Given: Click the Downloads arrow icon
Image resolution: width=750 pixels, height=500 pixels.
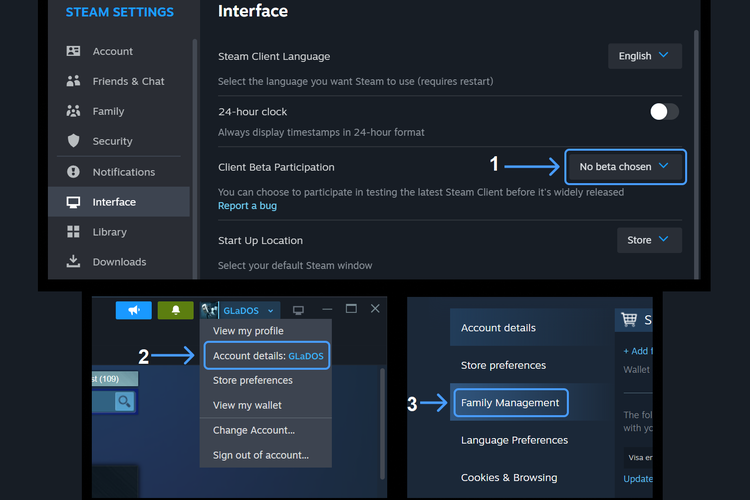Looking at the screenshot, I should [x=73, y=261].
